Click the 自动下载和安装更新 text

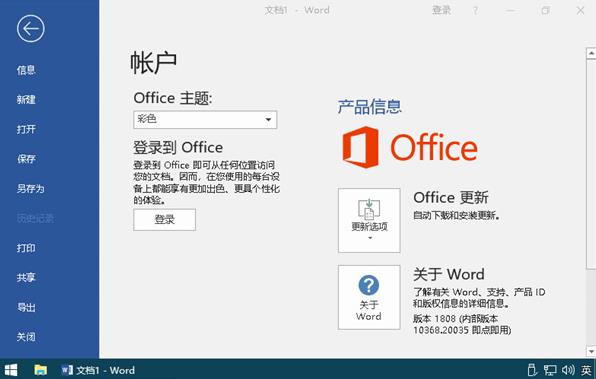tap(457, 216)
